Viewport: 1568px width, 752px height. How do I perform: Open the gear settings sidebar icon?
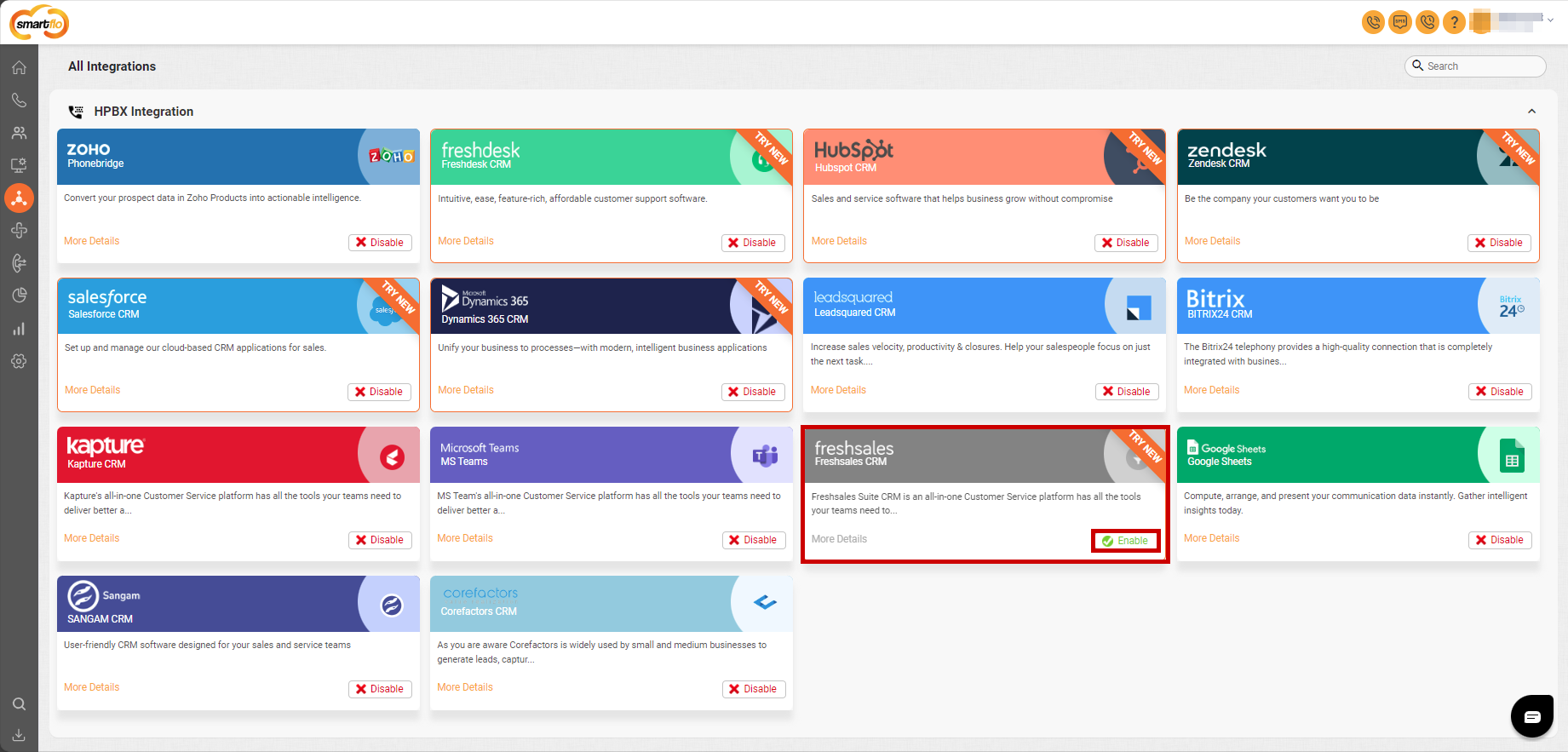19,361
